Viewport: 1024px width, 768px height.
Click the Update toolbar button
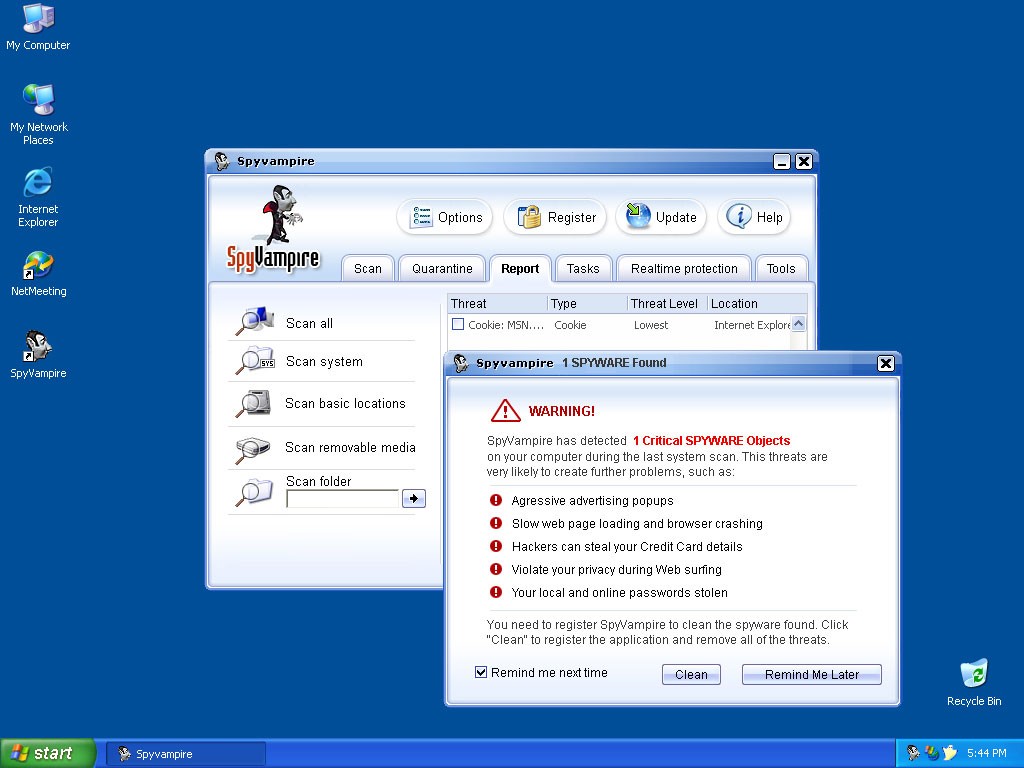pos(661,217)
